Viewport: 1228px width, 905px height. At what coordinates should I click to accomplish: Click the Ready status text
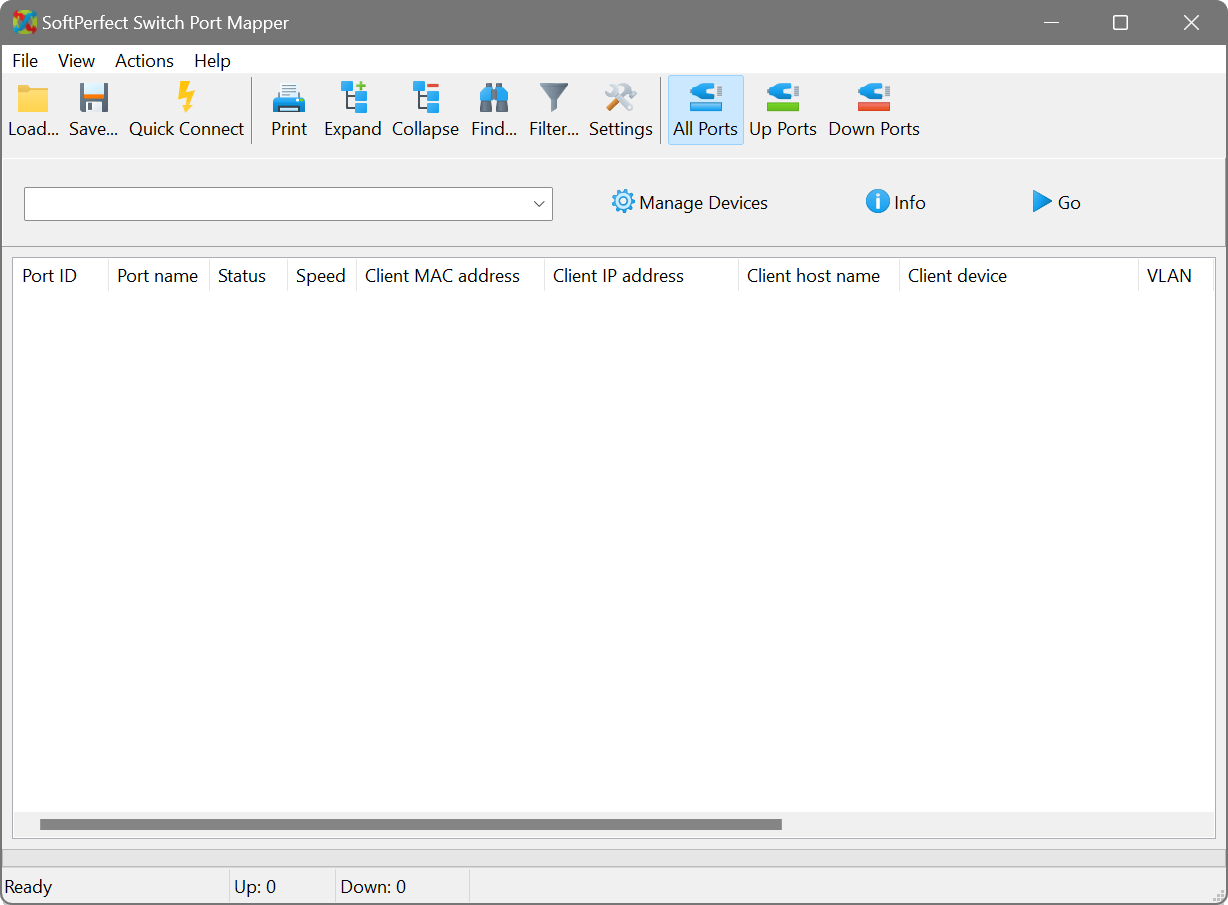click(28, 887)
